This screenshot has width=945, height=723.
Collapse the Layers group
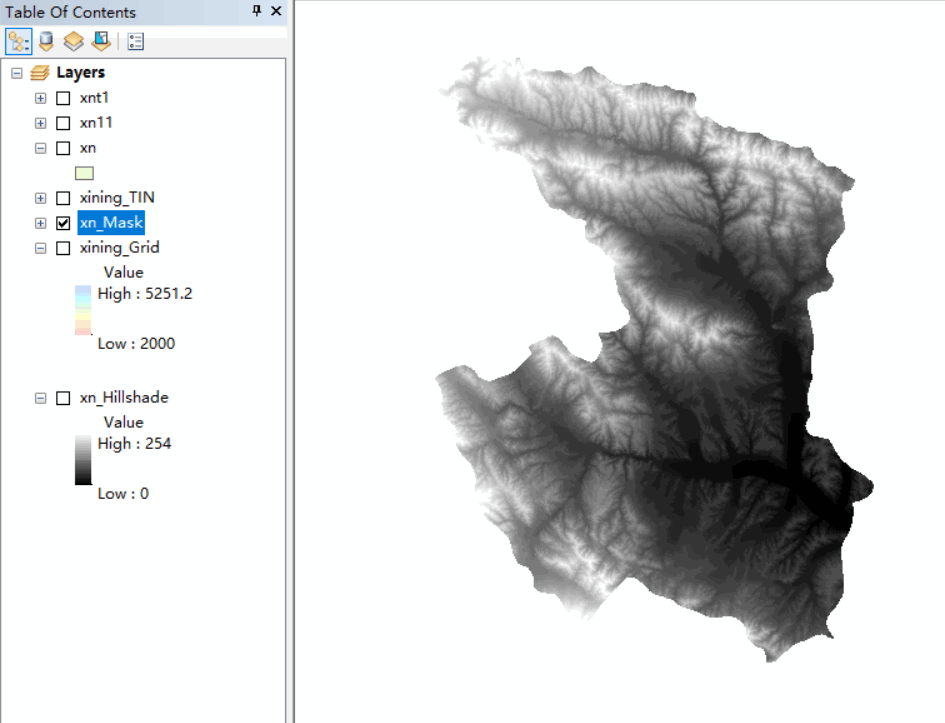click(17, 73)
